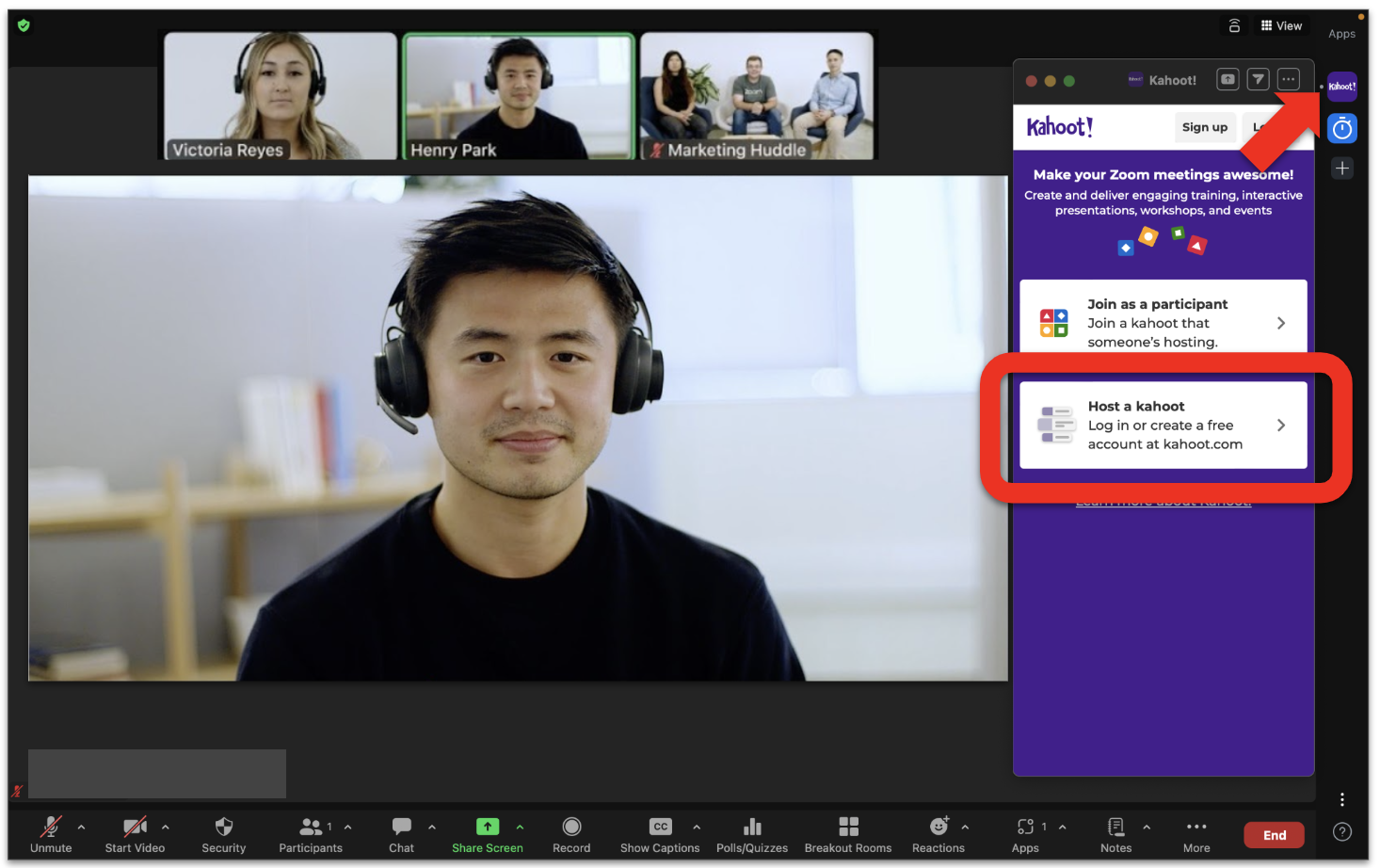Open the blue Timer app in sidebar
The width and height of the screenshot is (1380, 868).
tap(1342, 128)
